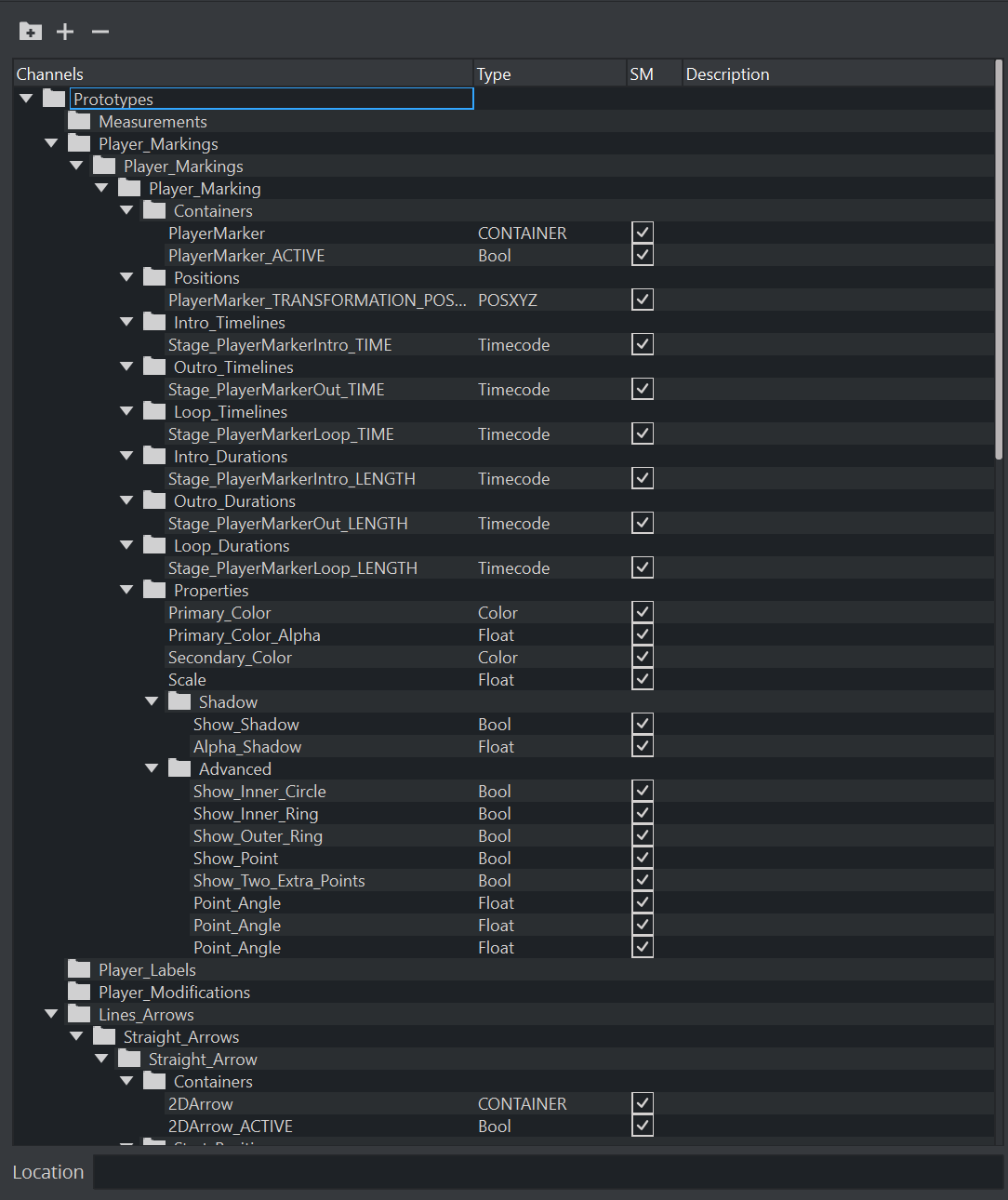
Task: Click the Location input field
Action: 547,1172
